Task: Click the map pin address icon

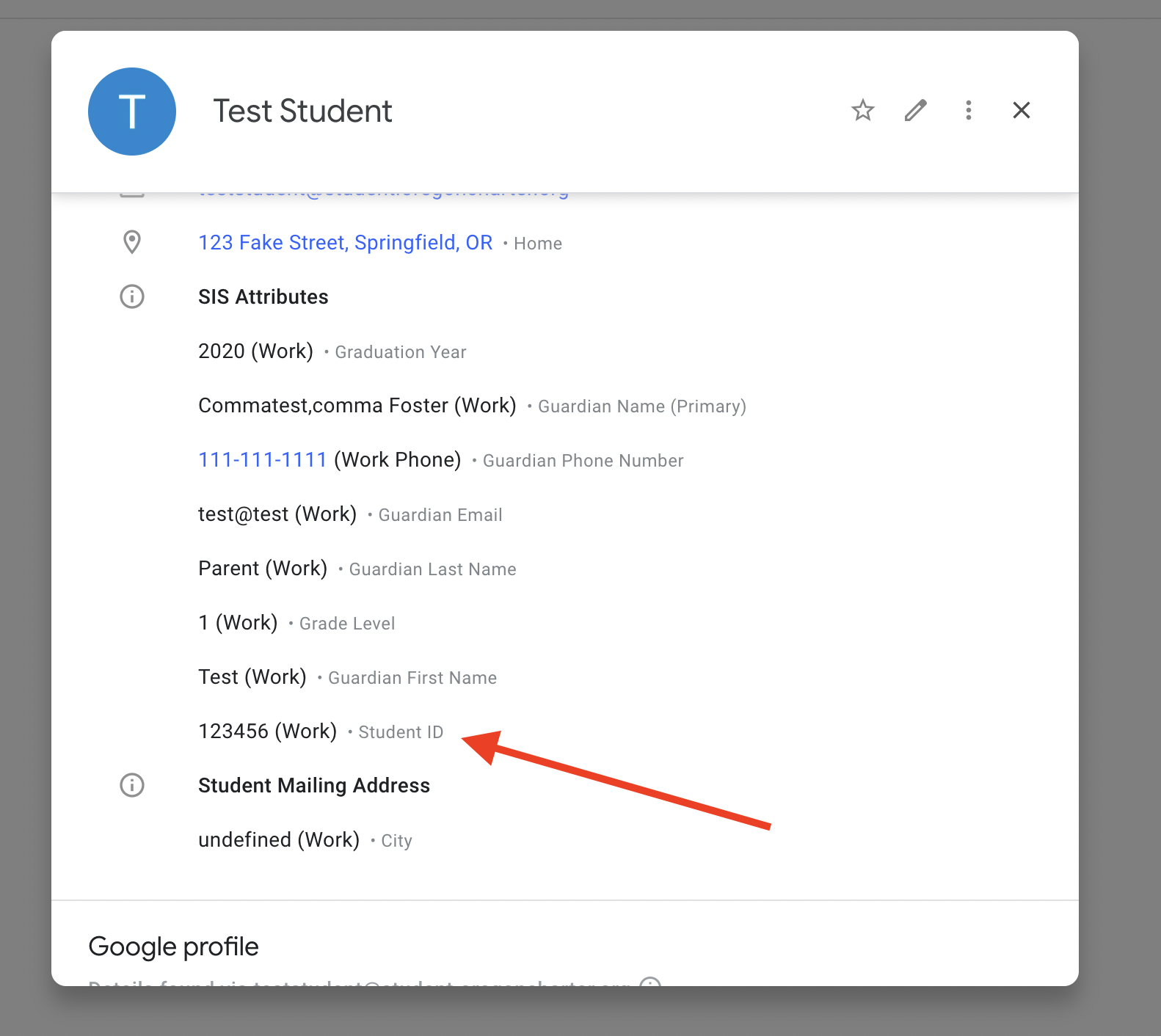Action: 132,242
